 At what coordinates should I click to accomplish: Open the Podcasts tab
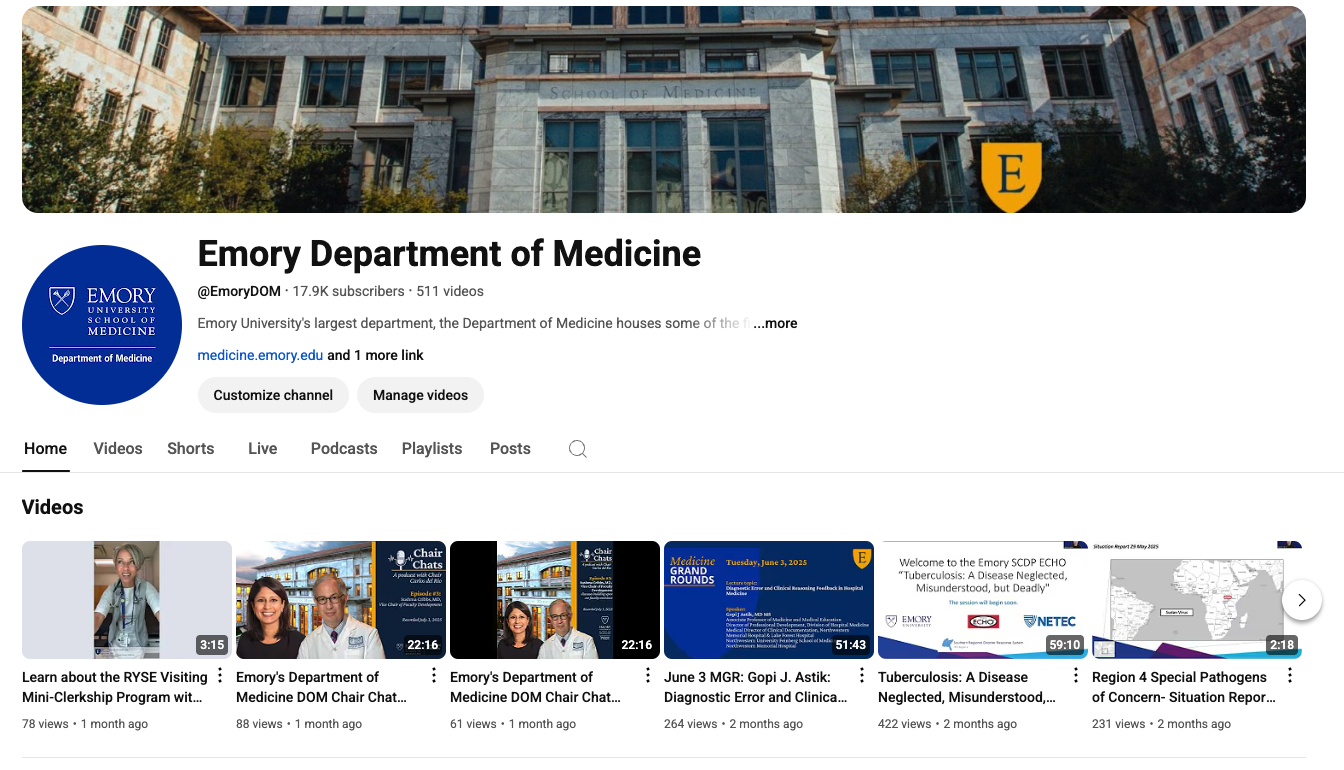(343, 449)
